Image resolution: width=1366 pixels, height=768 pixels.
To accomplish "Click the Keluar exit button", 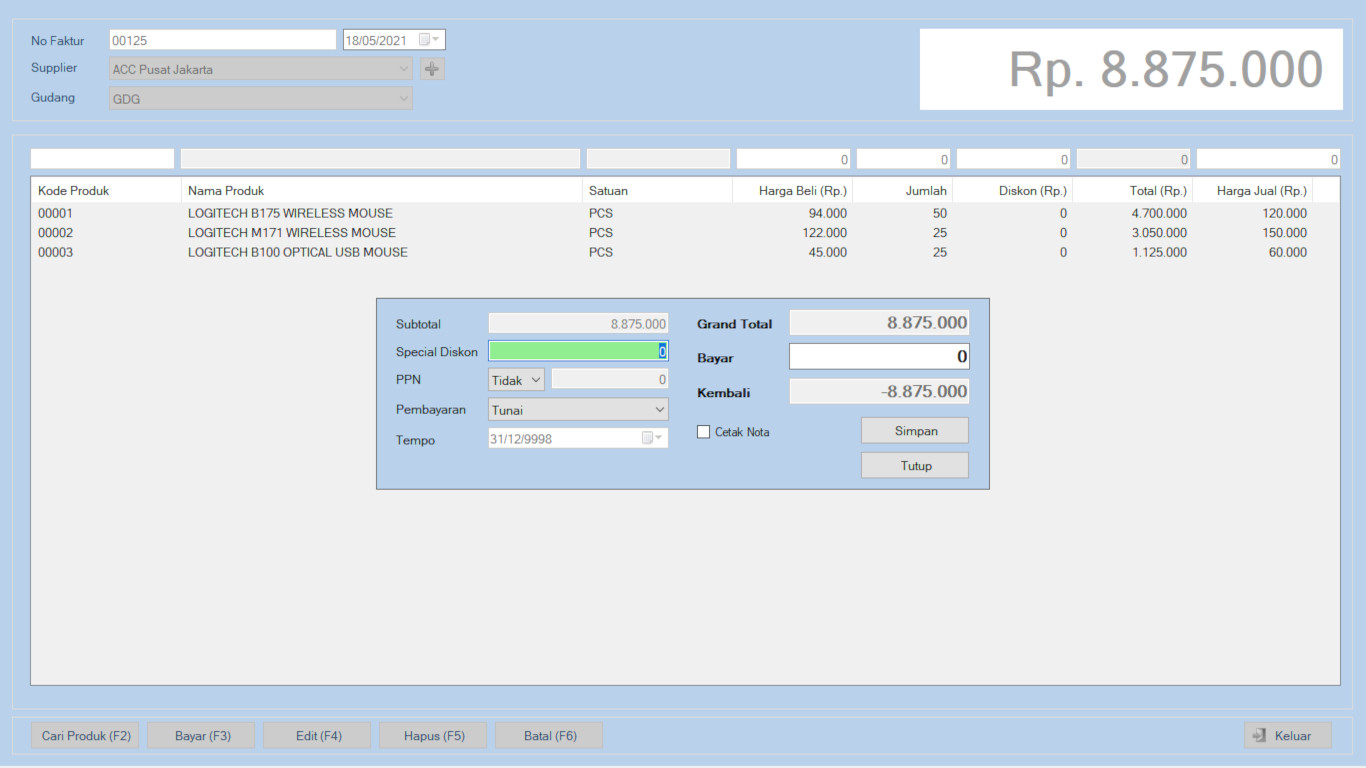I will tap(1287, 736).
